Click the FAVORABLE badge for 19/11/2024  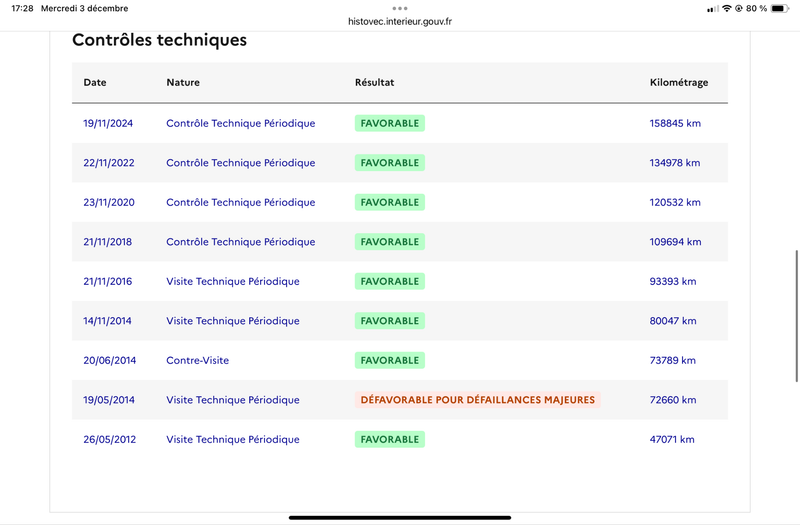[390, 123]
